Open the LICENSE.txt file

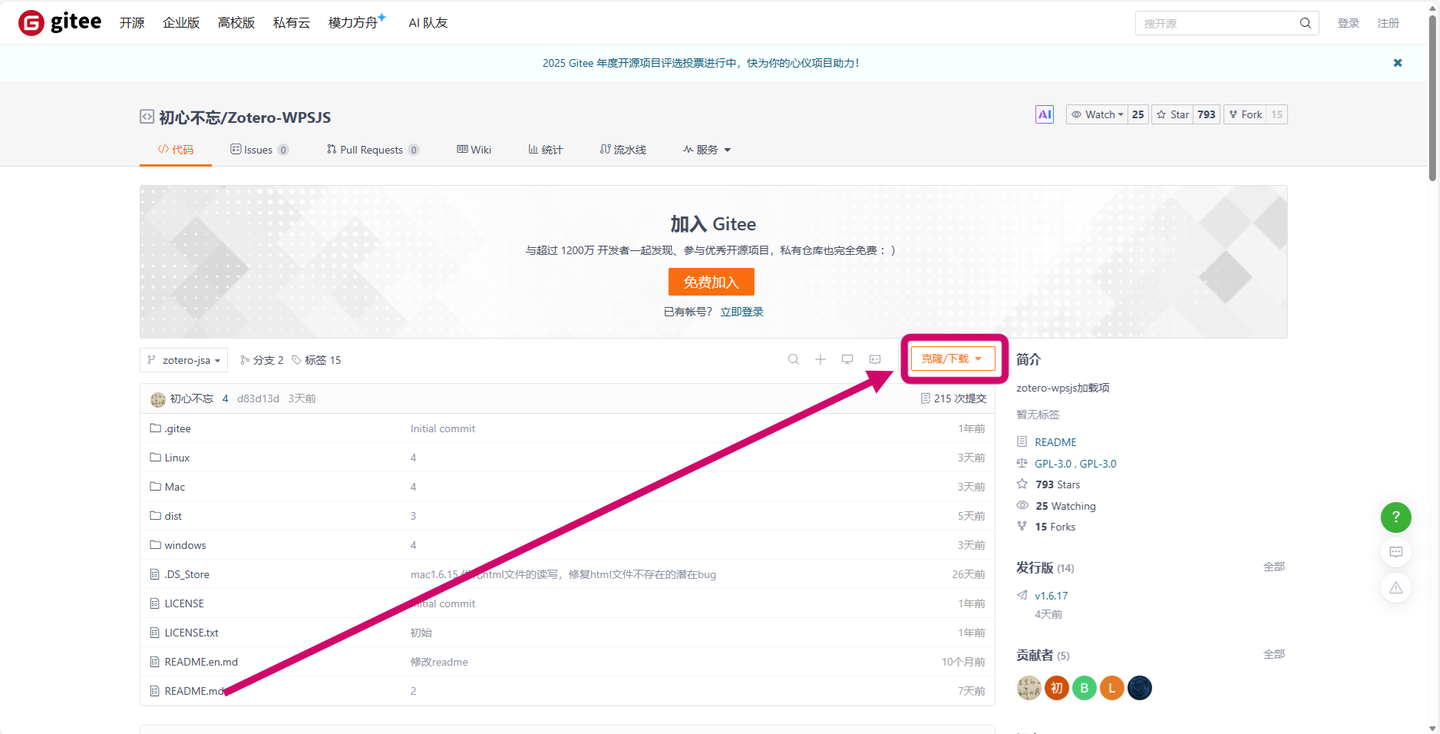[x=191, y=633]
